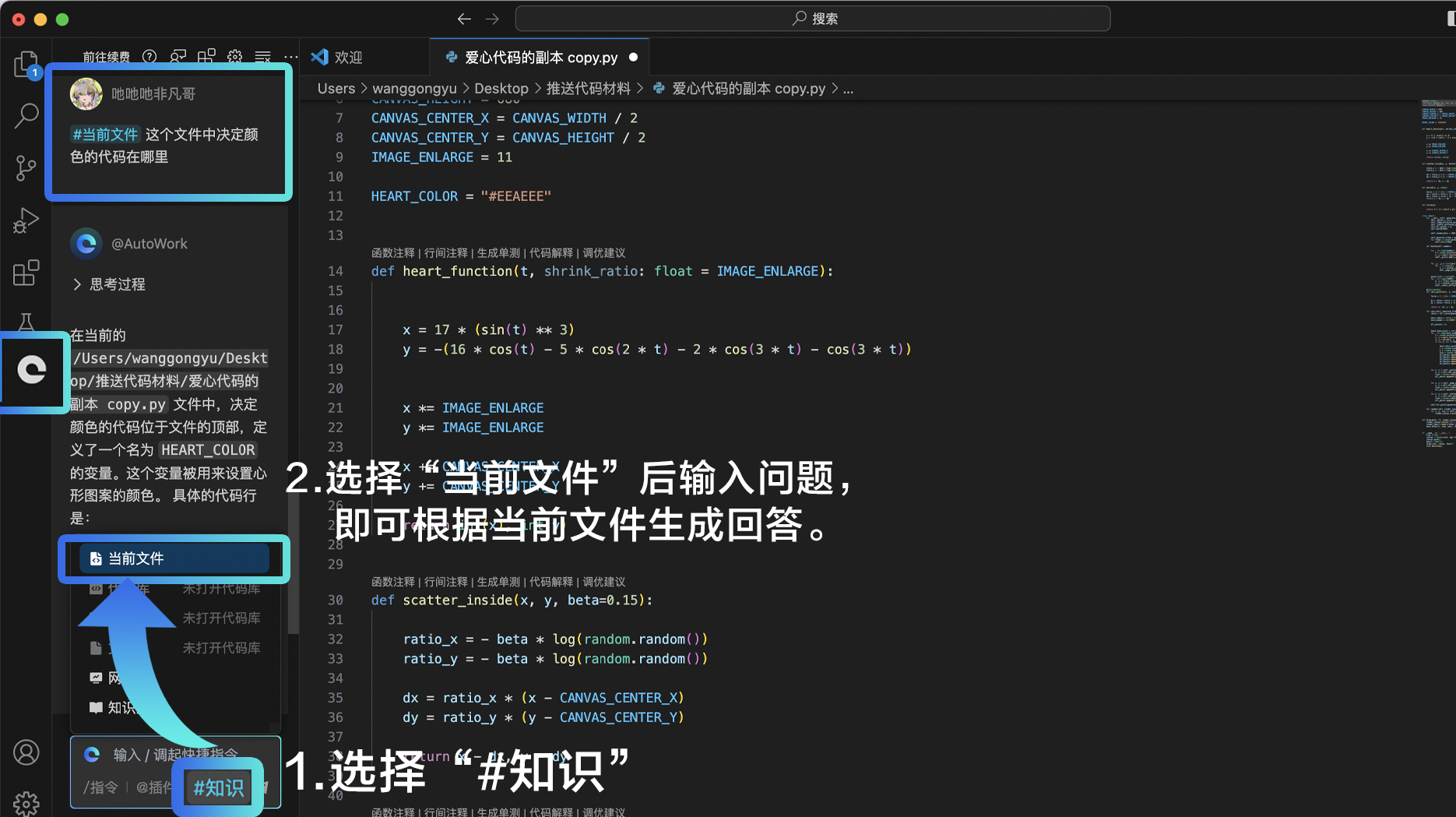Image resolution: width=1456 pixels, height=817 pixels.
Task: Focus the 输入 / 调起快捷指令 input field
Action: (175, 754)
